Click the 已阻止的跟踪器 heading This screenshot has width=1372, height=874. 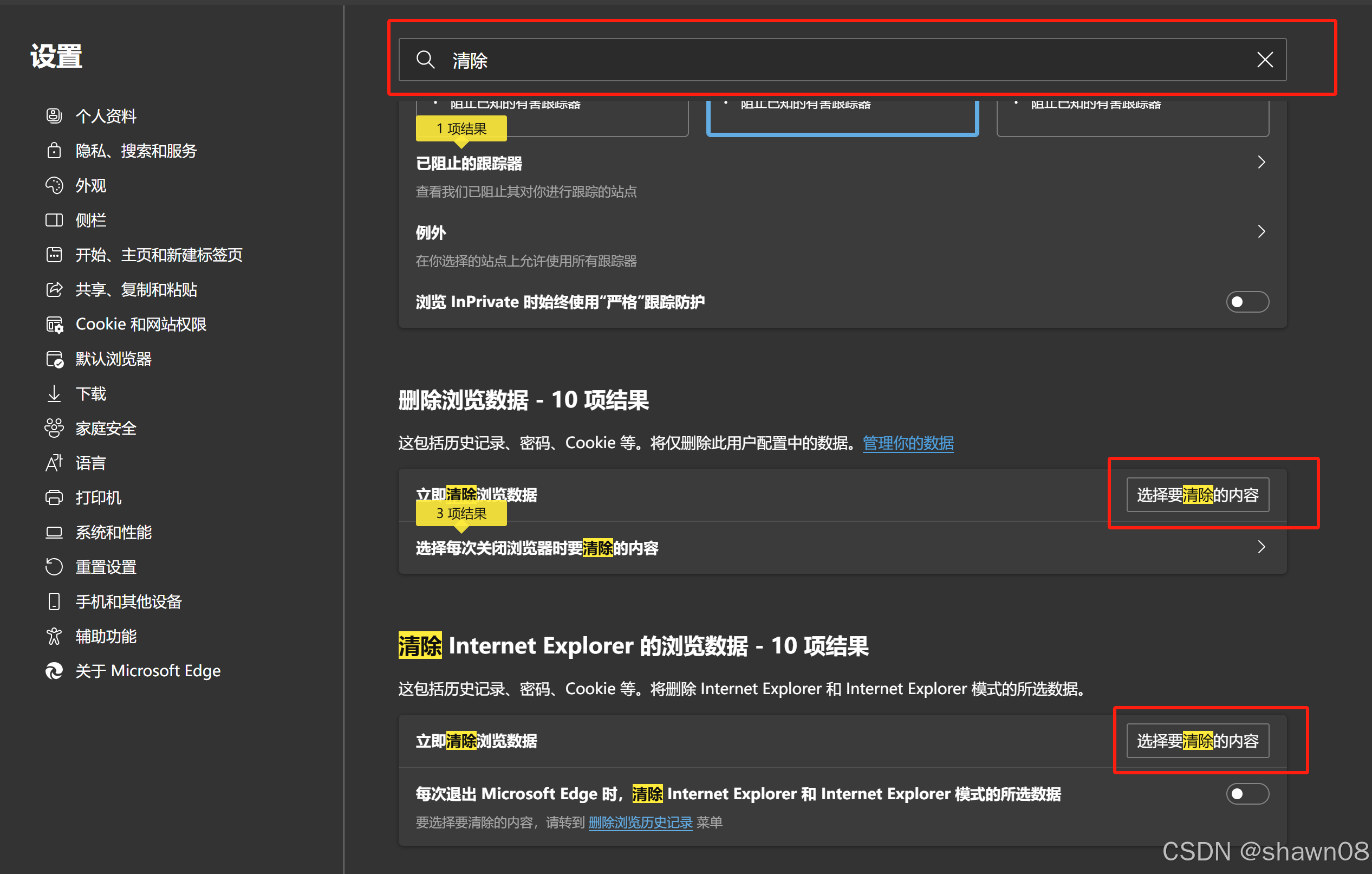[469, 164]
